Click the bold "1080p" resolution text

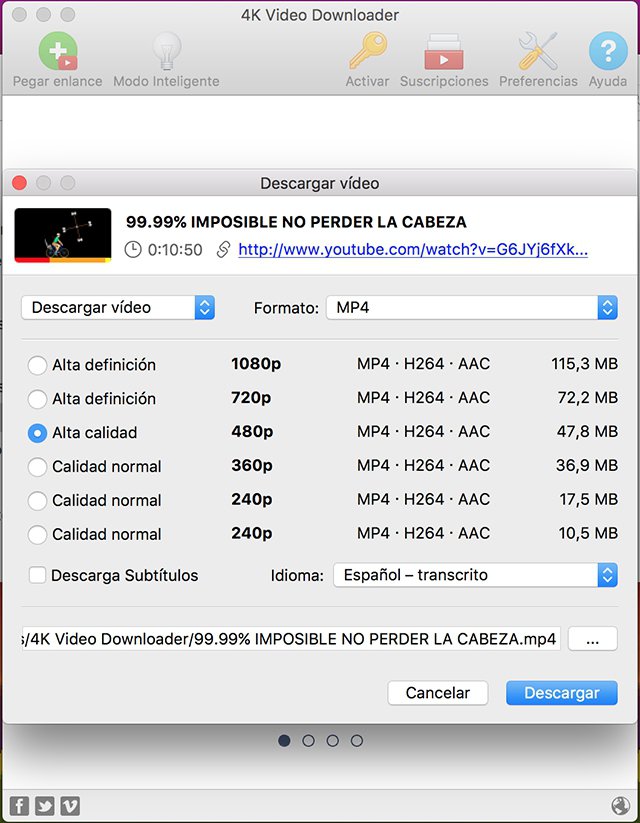pos(256,364)
